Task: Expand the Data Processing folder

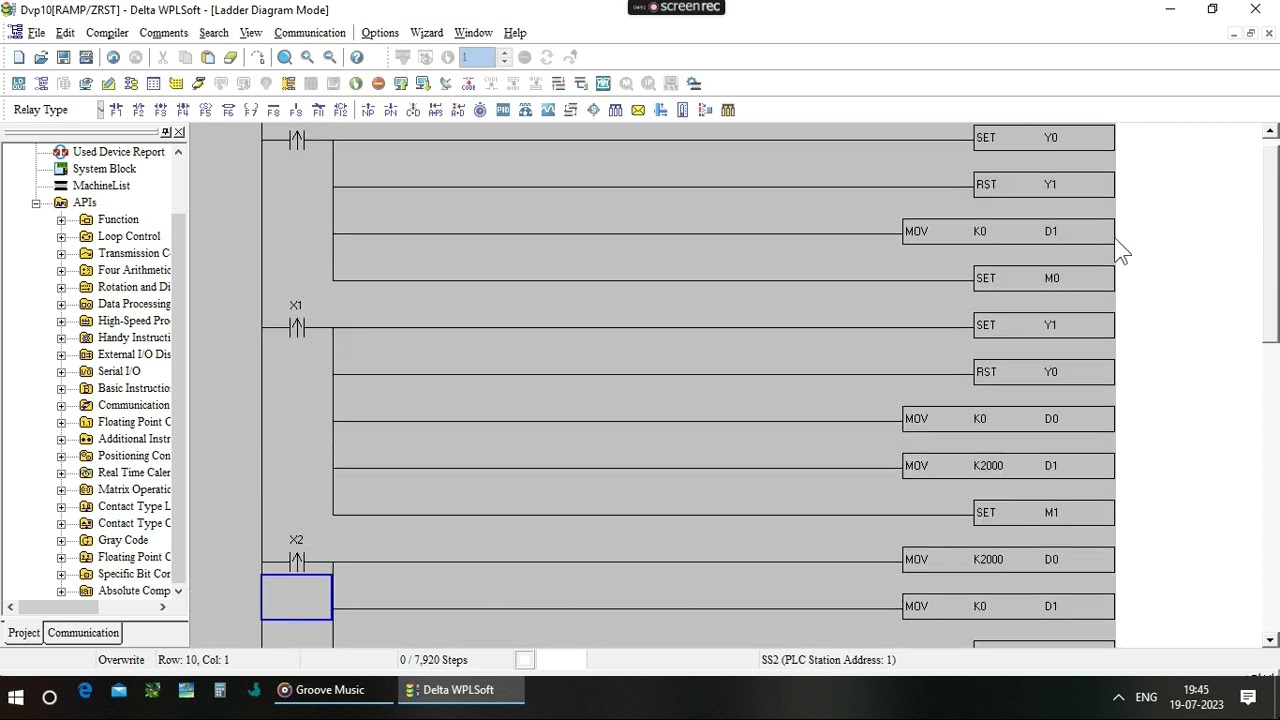Action: (61, 304)
